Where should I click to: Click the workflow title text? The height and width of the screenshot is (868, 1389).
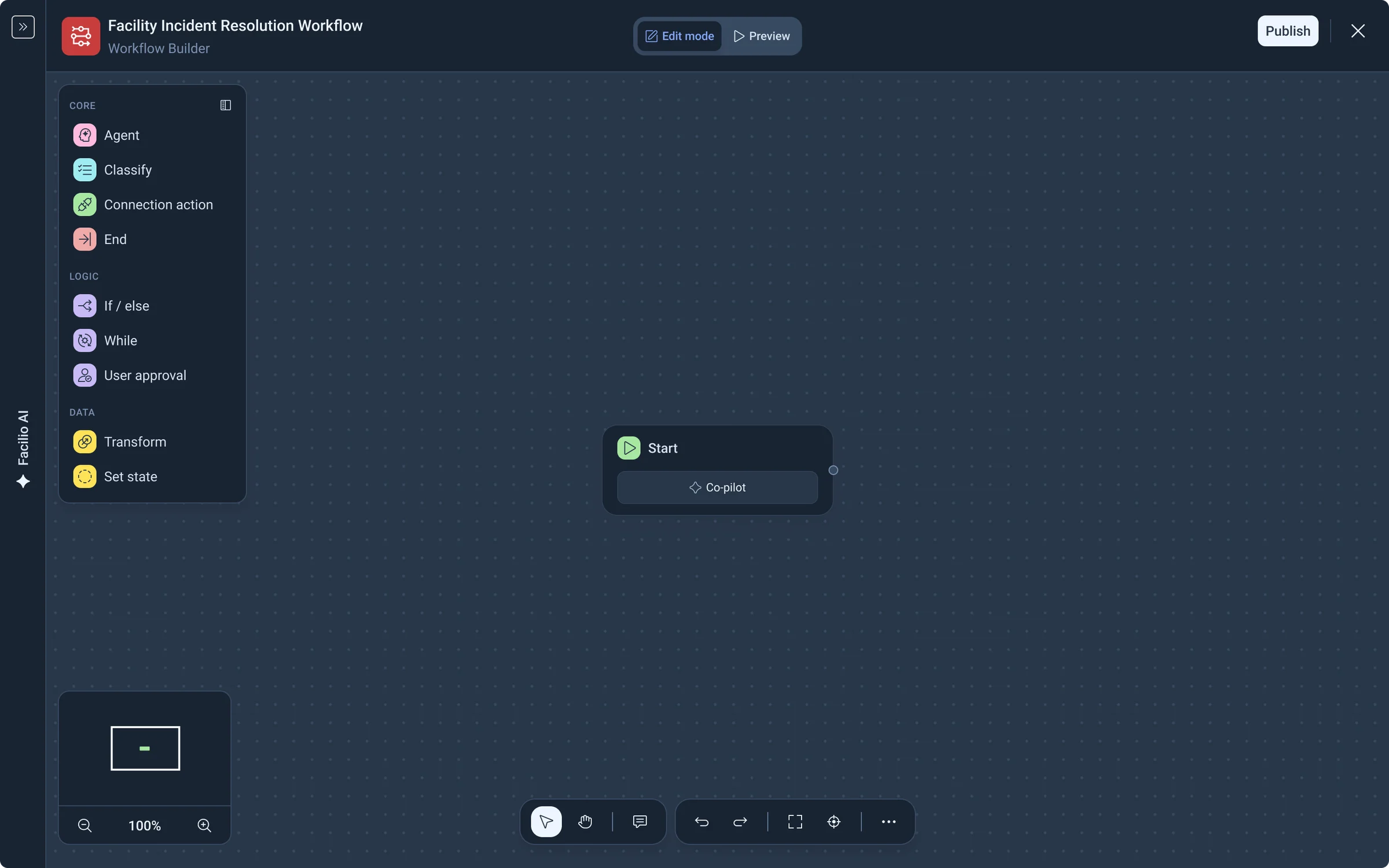pyautogui.click(x=235, y=25)
